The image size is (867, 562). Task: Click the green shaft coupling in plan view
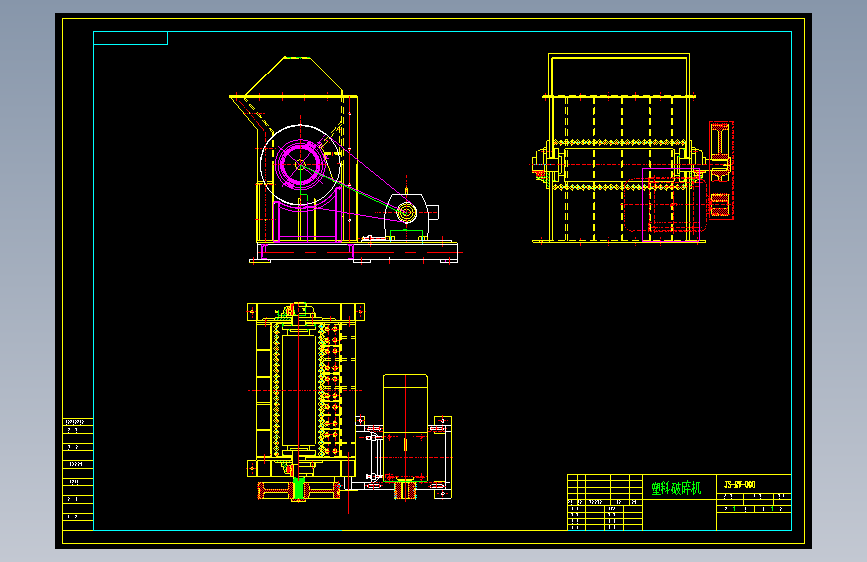click(x=299, y=489)
